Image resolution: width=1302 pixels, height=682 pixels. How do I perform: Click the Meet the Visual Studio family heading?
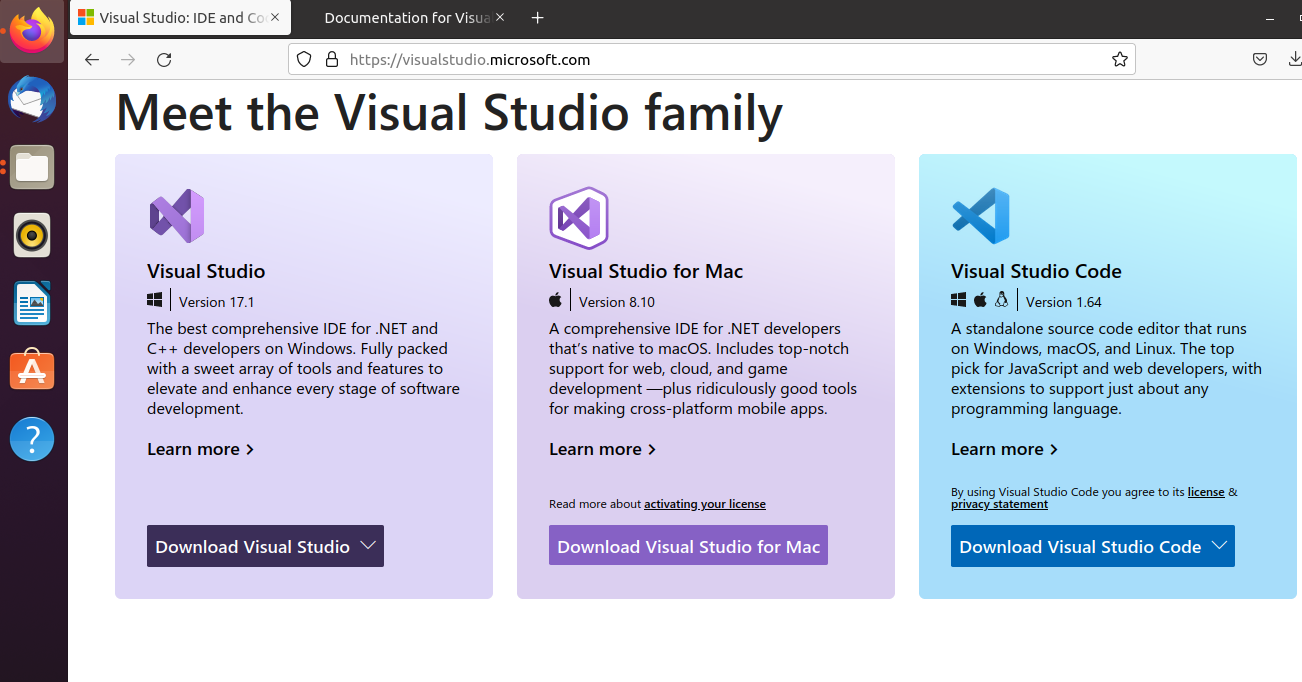point(449,112)
